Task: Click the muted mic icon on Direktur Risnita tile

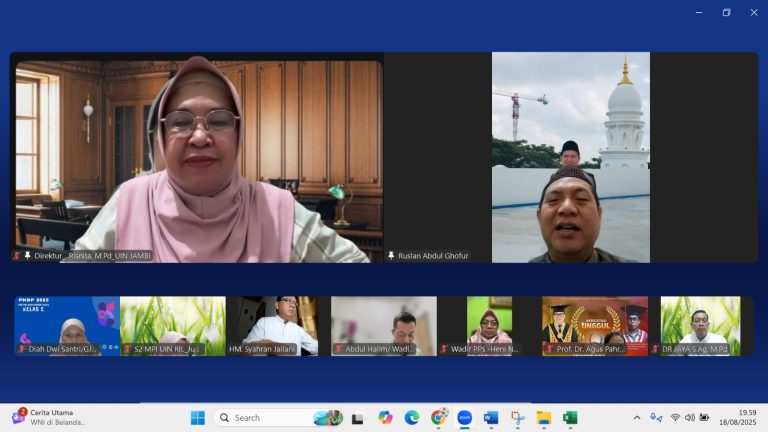Action: tap(17, 256)
